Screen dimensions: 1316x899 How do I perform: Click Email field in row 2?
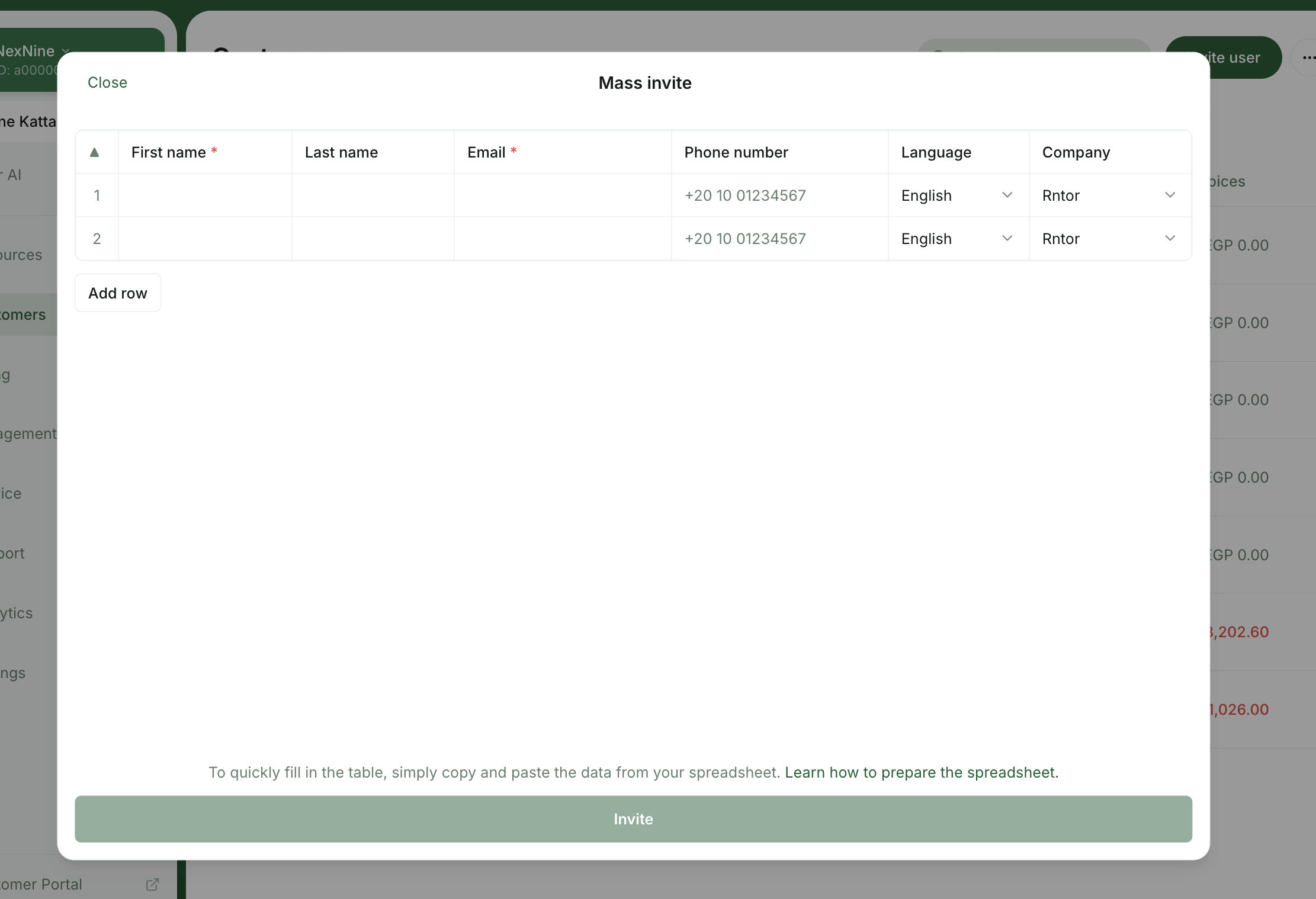(x=563, y=239)
